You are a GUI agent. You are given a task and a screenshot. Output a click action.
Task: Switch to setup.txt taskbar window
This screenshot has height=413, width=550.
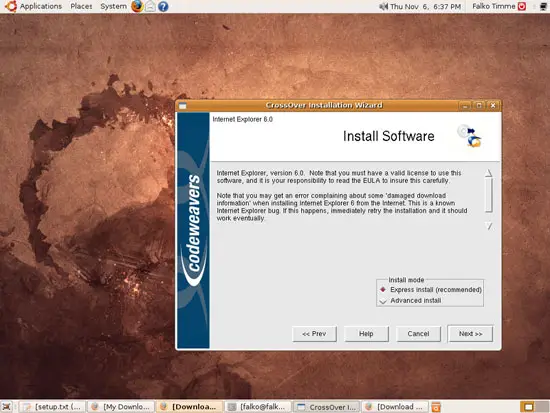tap(52, 407)
